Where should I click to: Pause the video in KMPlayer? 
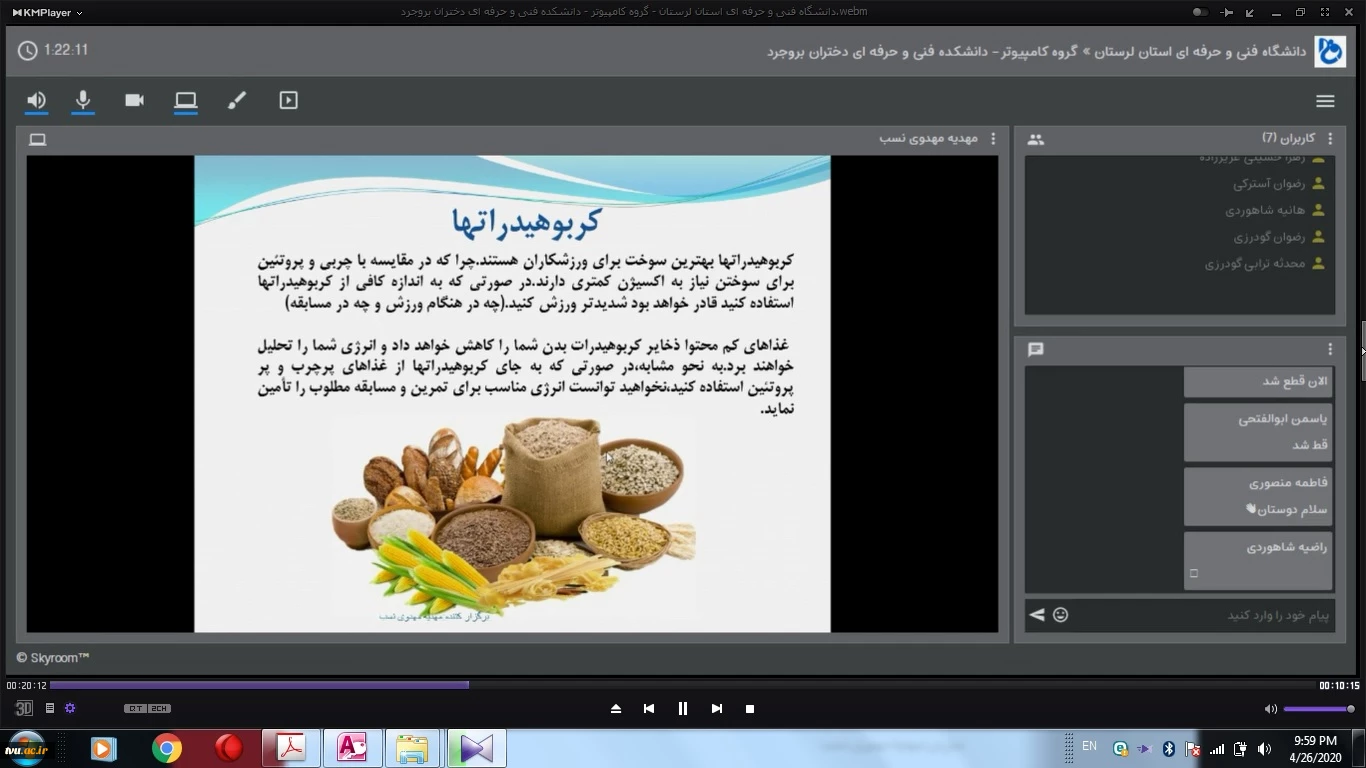click(x=683, y=708)
